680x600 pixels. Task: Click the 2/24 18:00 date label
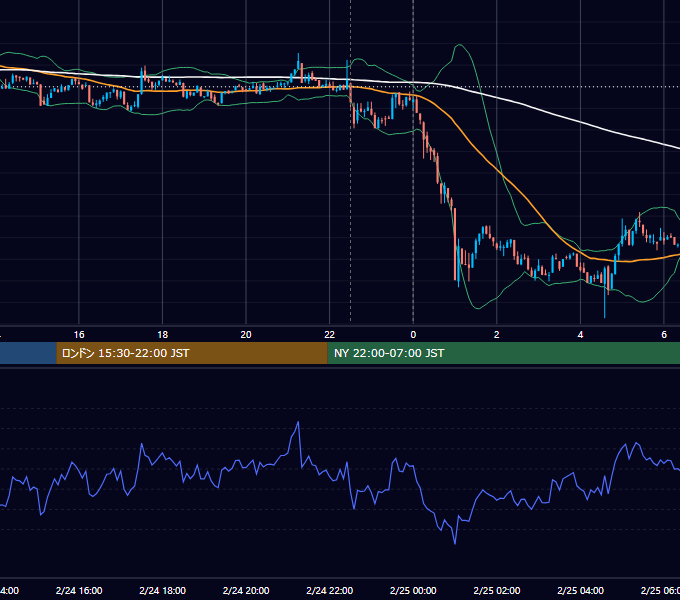click(x=163, y=590)
